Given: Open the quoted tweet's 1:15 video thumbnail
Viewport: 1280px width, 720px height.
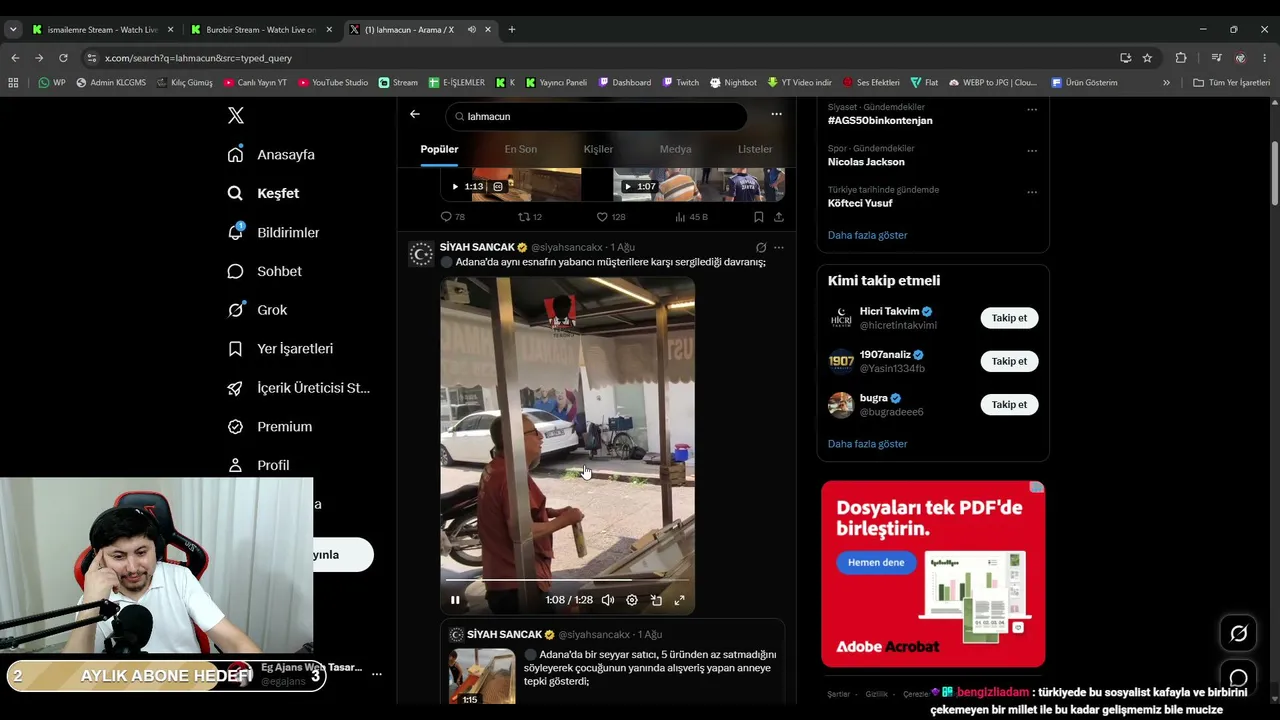Looking at the screenshot, I should tap(482, 676).
